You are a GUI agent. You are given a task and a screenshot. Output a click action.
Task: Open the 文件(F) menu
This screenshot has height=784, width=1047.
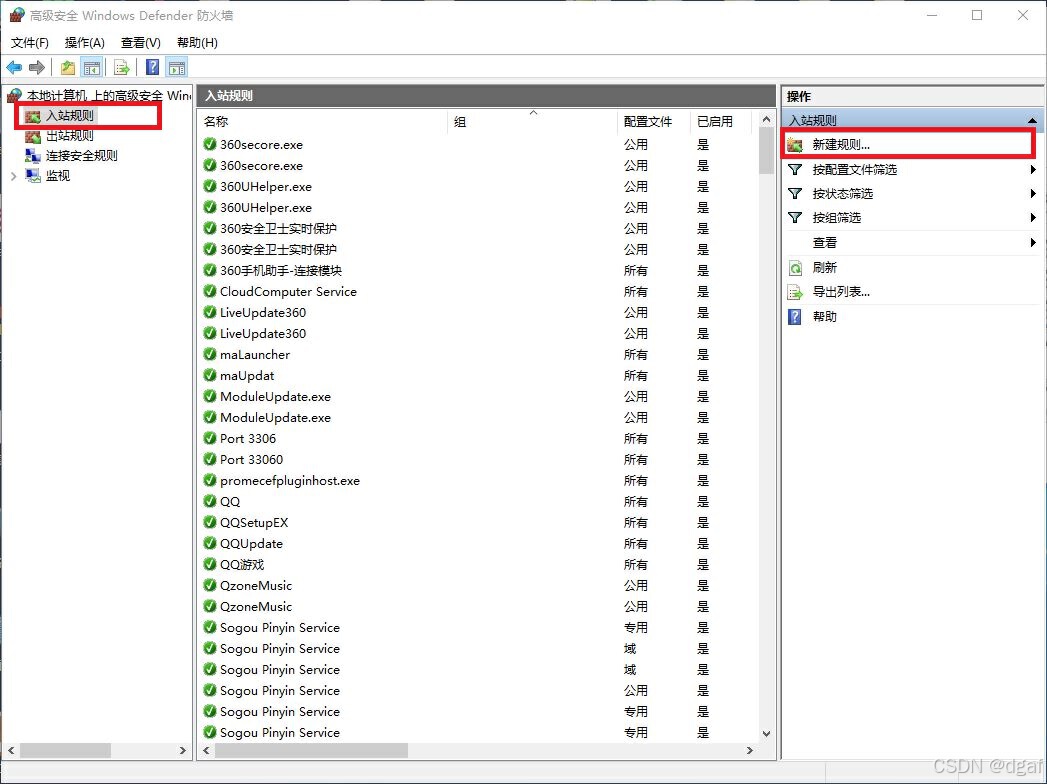click(30, 43)
